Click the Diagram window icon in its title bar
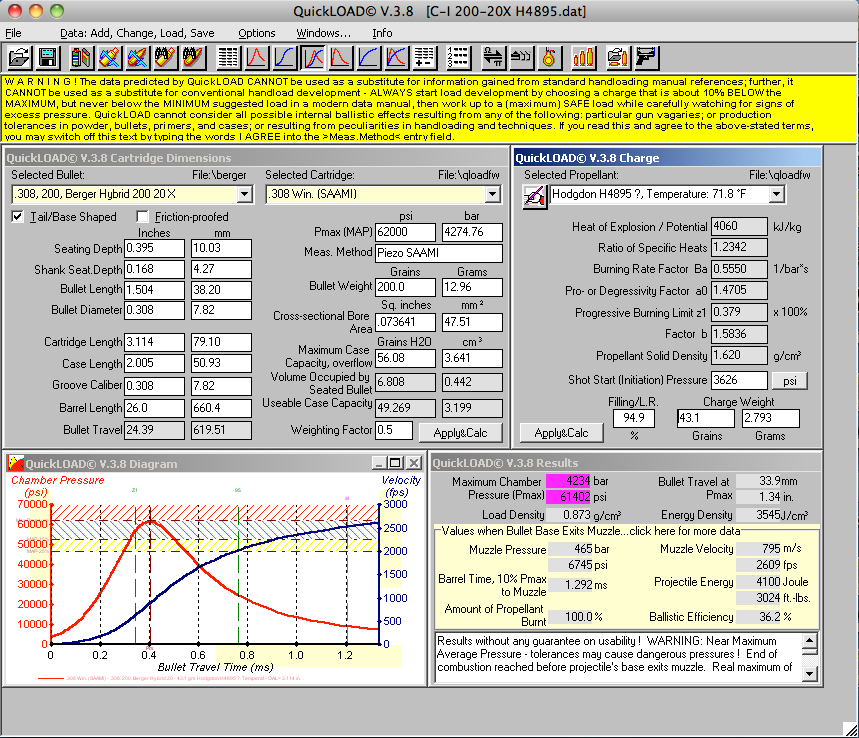Image resolution: width=859 pixels, height=738 pixels. 16,464
